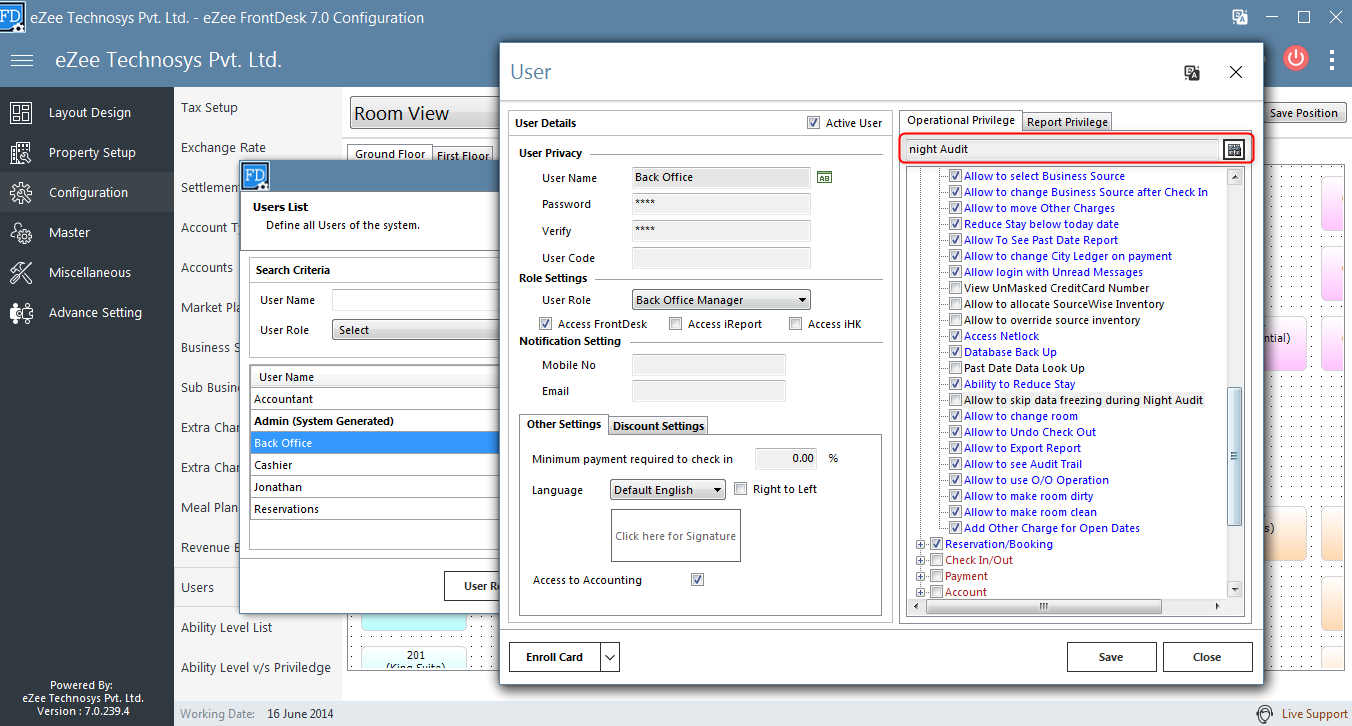Image resolution: width=1352 pixels, height=726 pixels.
Task: Switch to the Report Privilege tab
Action: [1068, 122]
